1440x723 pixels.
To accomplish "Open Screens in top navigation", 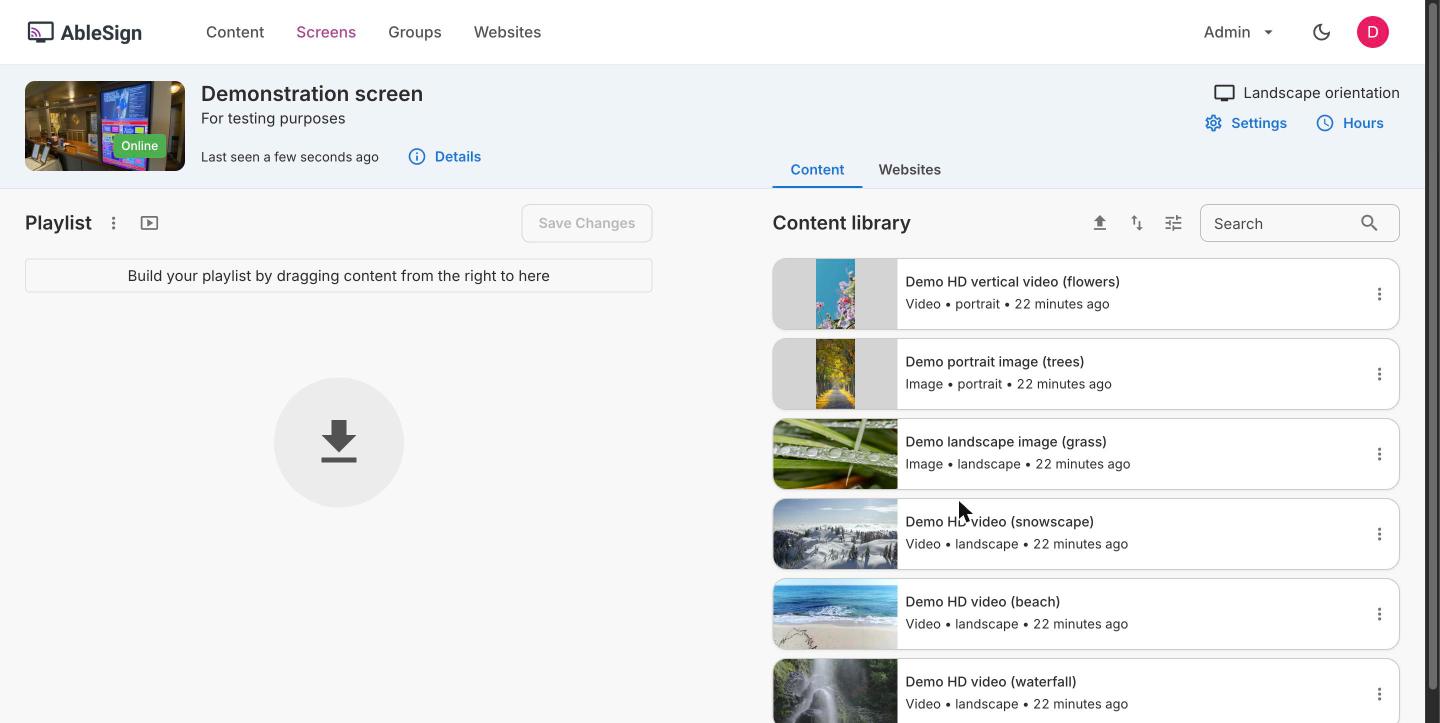I will (x=326, y=32).
